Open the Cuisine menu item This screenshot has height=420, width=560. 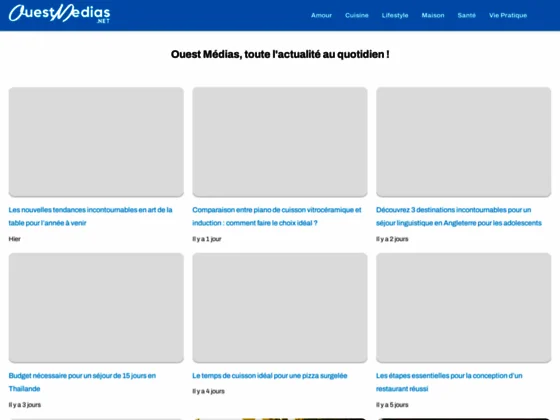pos(356,15)
